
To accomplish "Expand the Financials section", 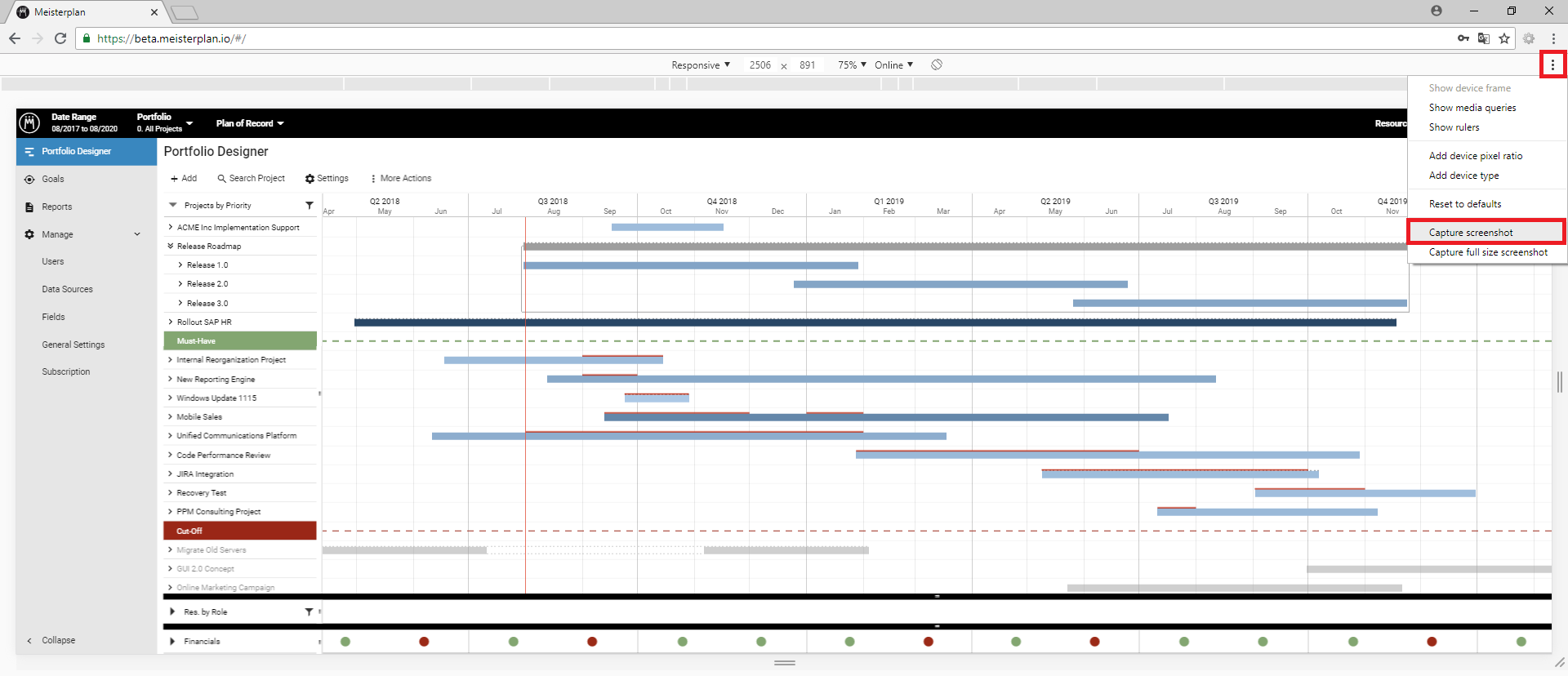I will [x=172, y=641].
